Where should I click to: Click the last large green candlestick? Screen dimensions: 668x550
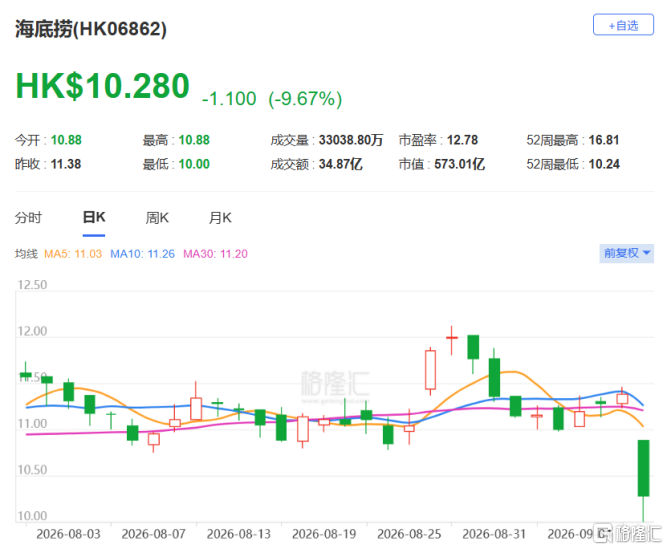pos(643,468)
